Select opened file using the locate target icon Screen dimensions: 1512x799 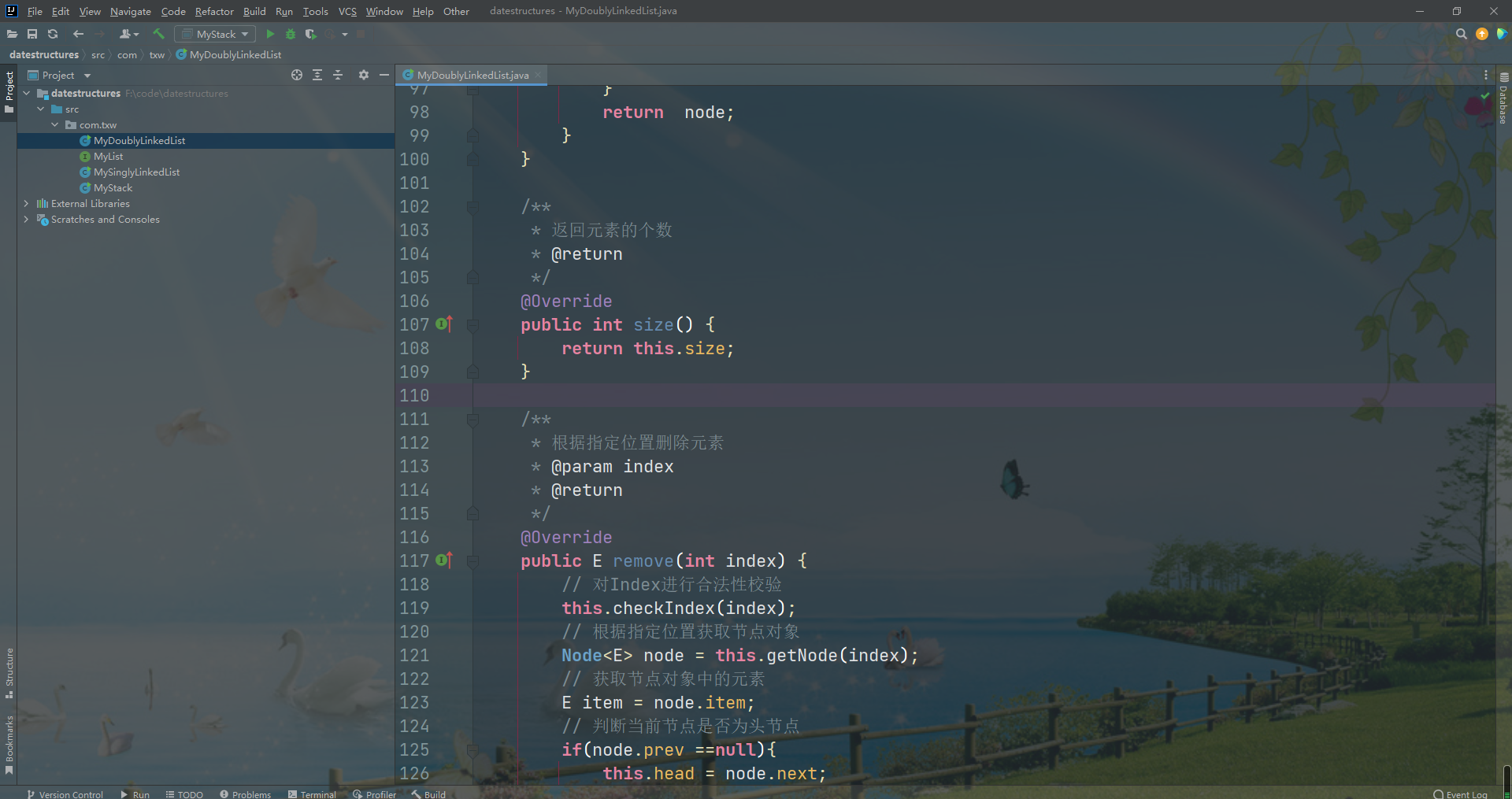(x=297, y=75)
